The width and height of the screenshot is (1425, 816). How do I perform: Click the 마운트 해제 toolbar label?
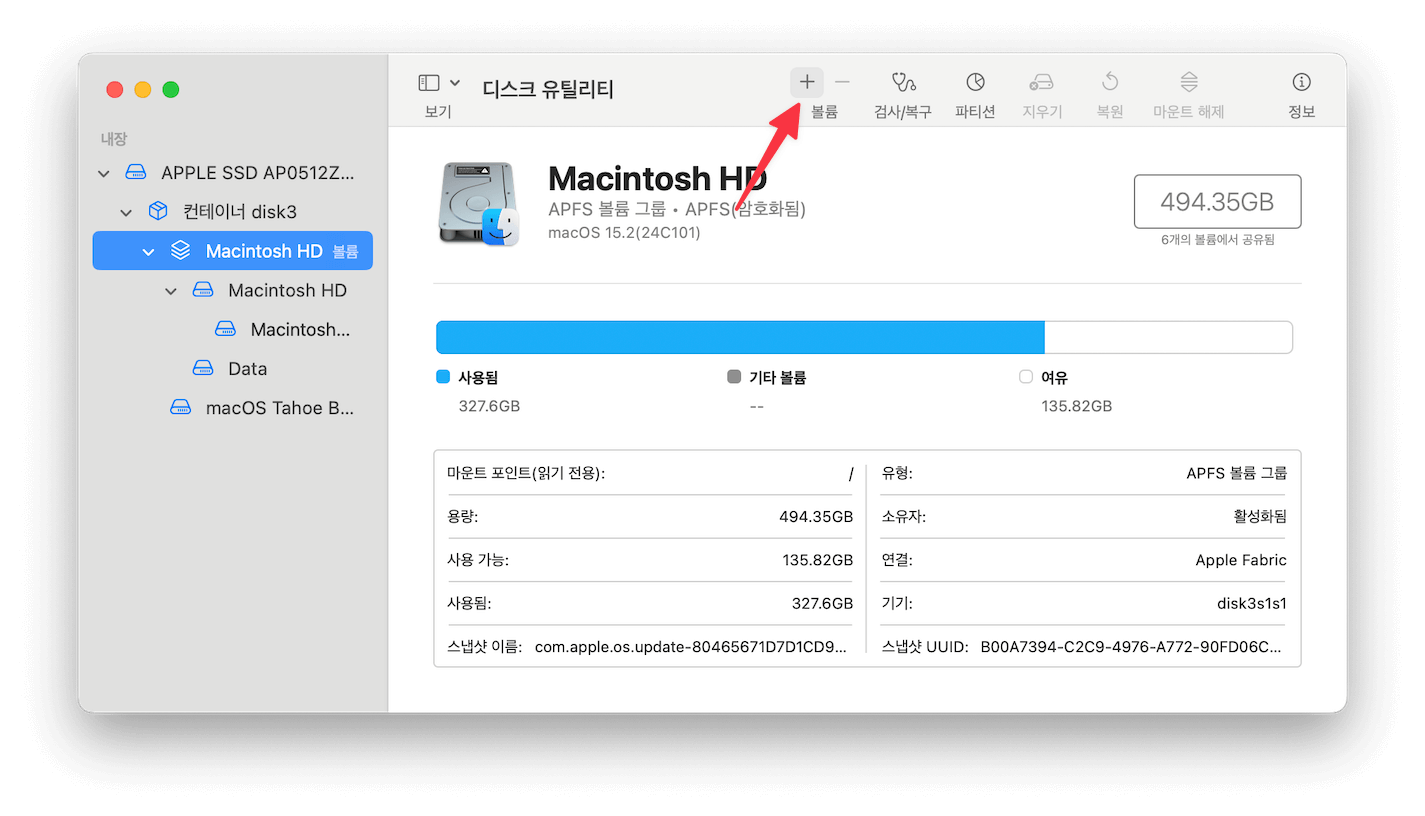(1188, 112)
